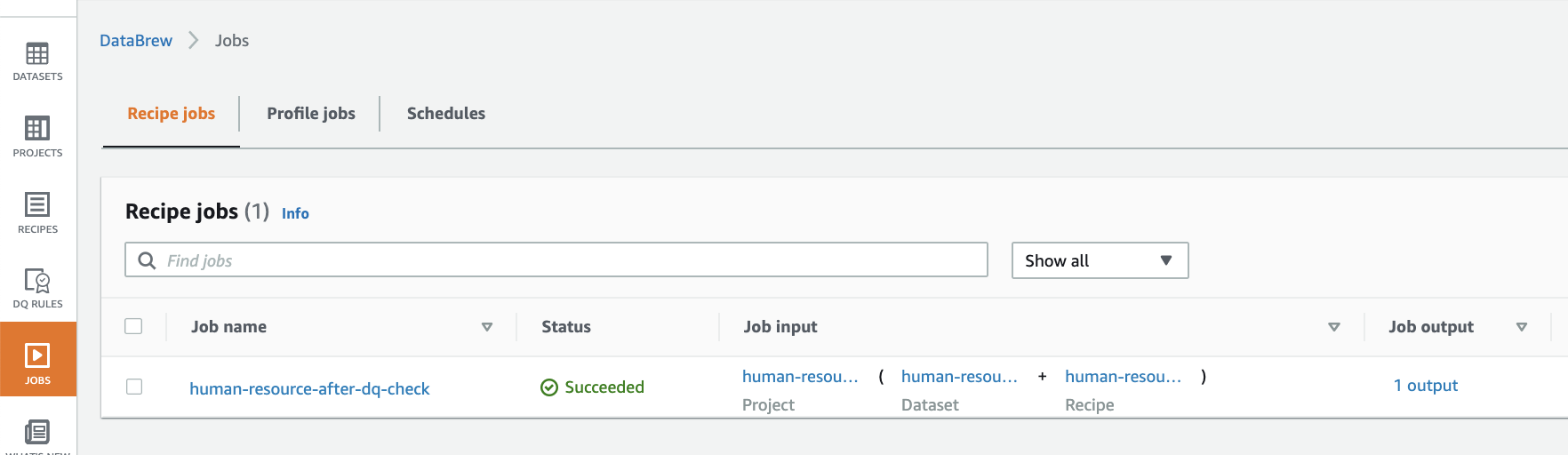Screen dimensions: 1568x455
Task: Switch to the Schedules tab
Action: 446,114
